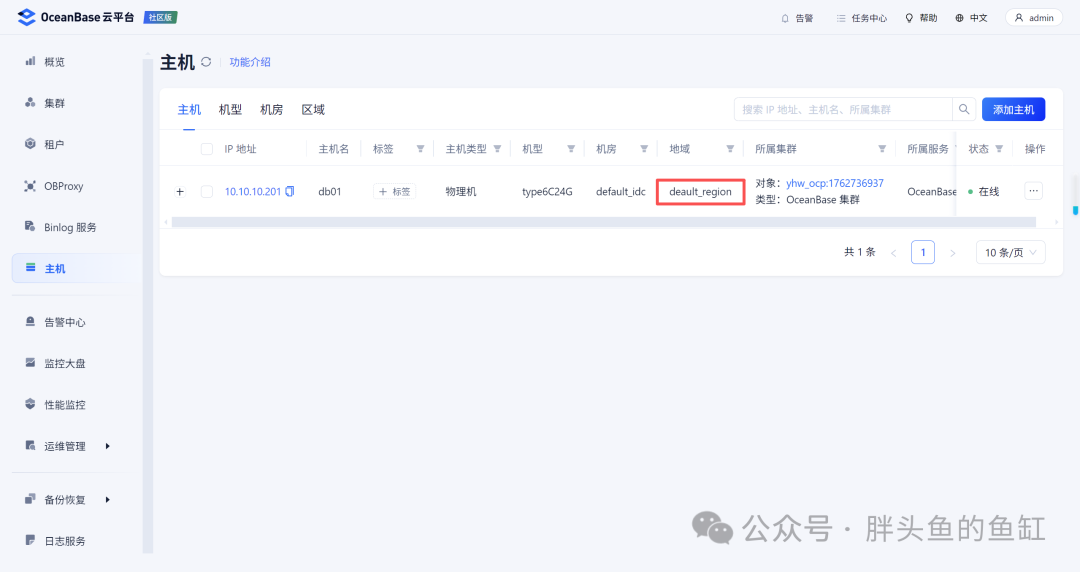The width and height of the screenshot is (1080, 572).
Task: Open the alarm bell icon in header
Action: coord(785,18)
